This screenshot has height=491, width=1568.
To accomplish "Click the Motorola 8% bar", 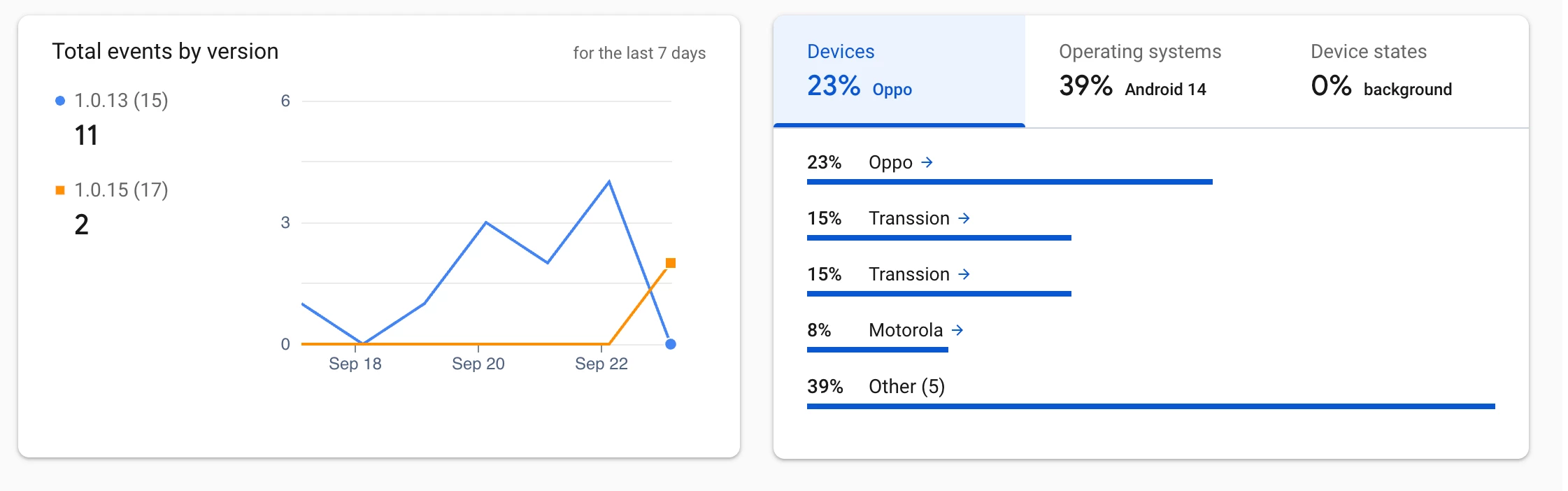I will tap(877, 350).
